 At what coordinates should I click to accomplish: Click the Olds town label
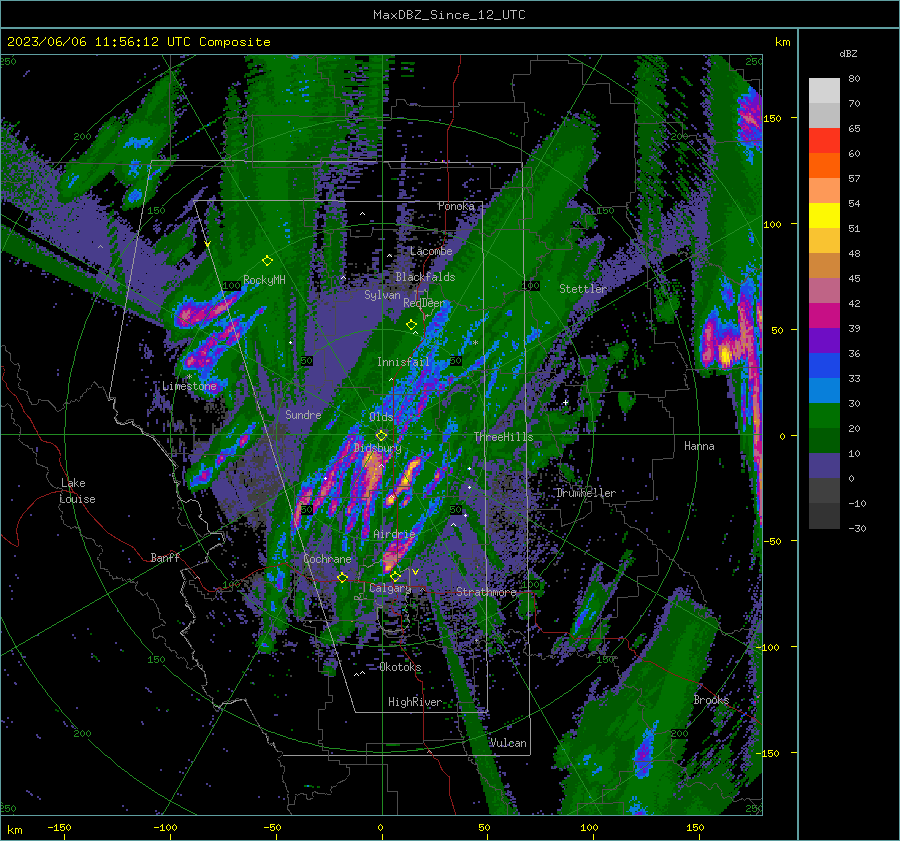click(381, 417)
